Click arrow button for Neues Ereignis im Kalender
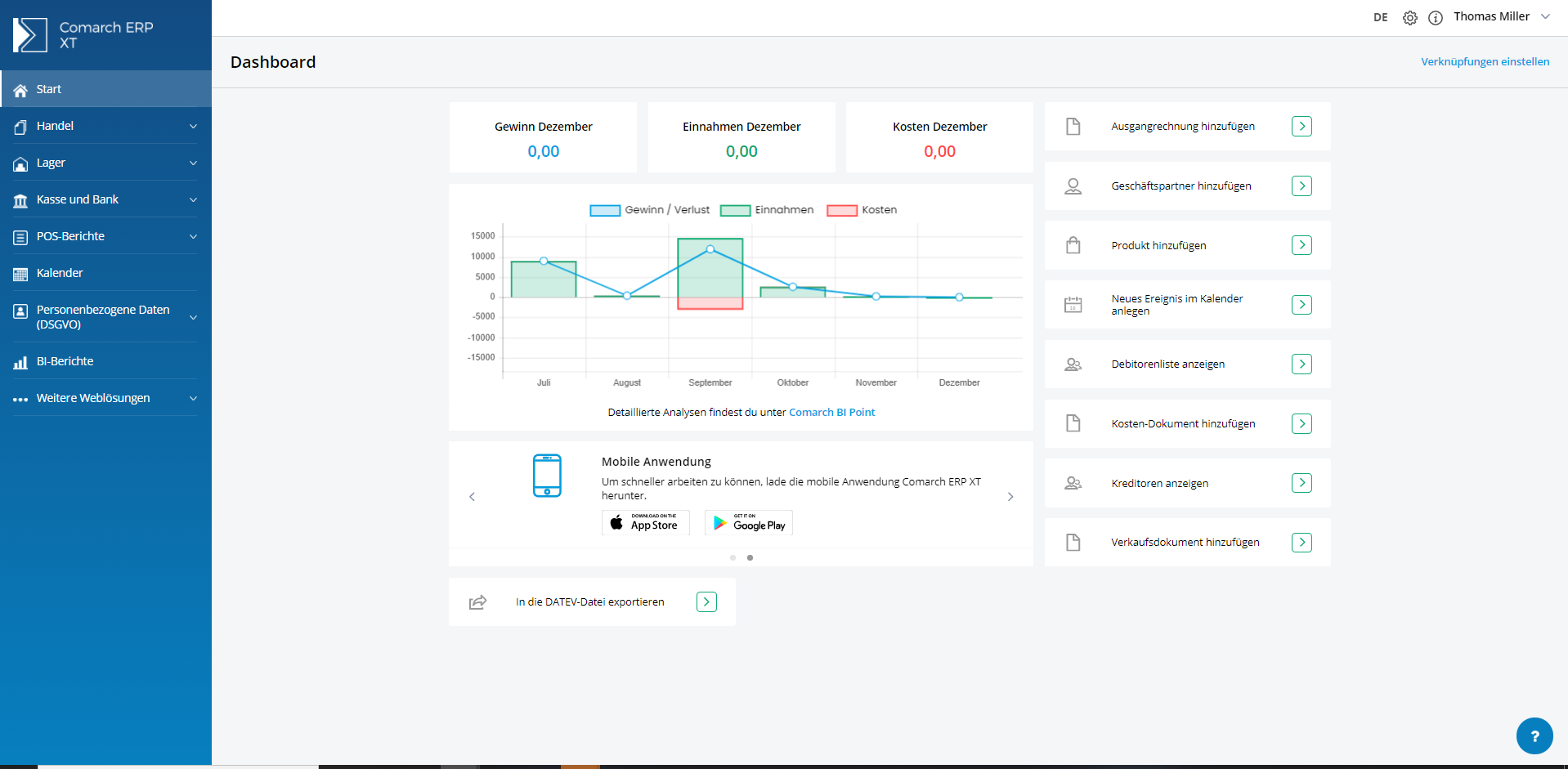Image resolution: width=1568 pixels, height=769 pixels. [x=1301, y=305]
